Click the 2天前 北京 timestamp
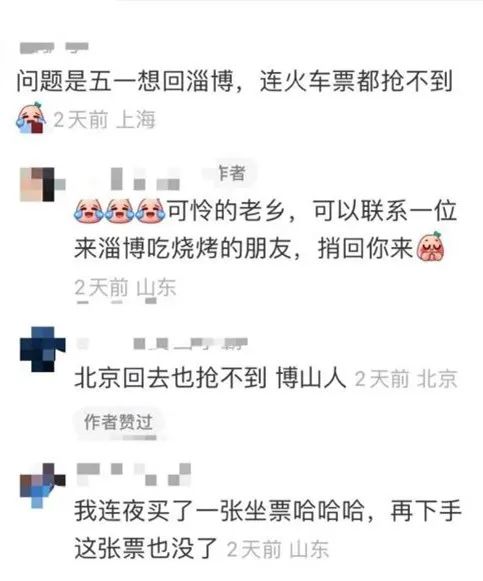Image resolution: width=483 pixels, height=581 pixels. tap(406, 379)
